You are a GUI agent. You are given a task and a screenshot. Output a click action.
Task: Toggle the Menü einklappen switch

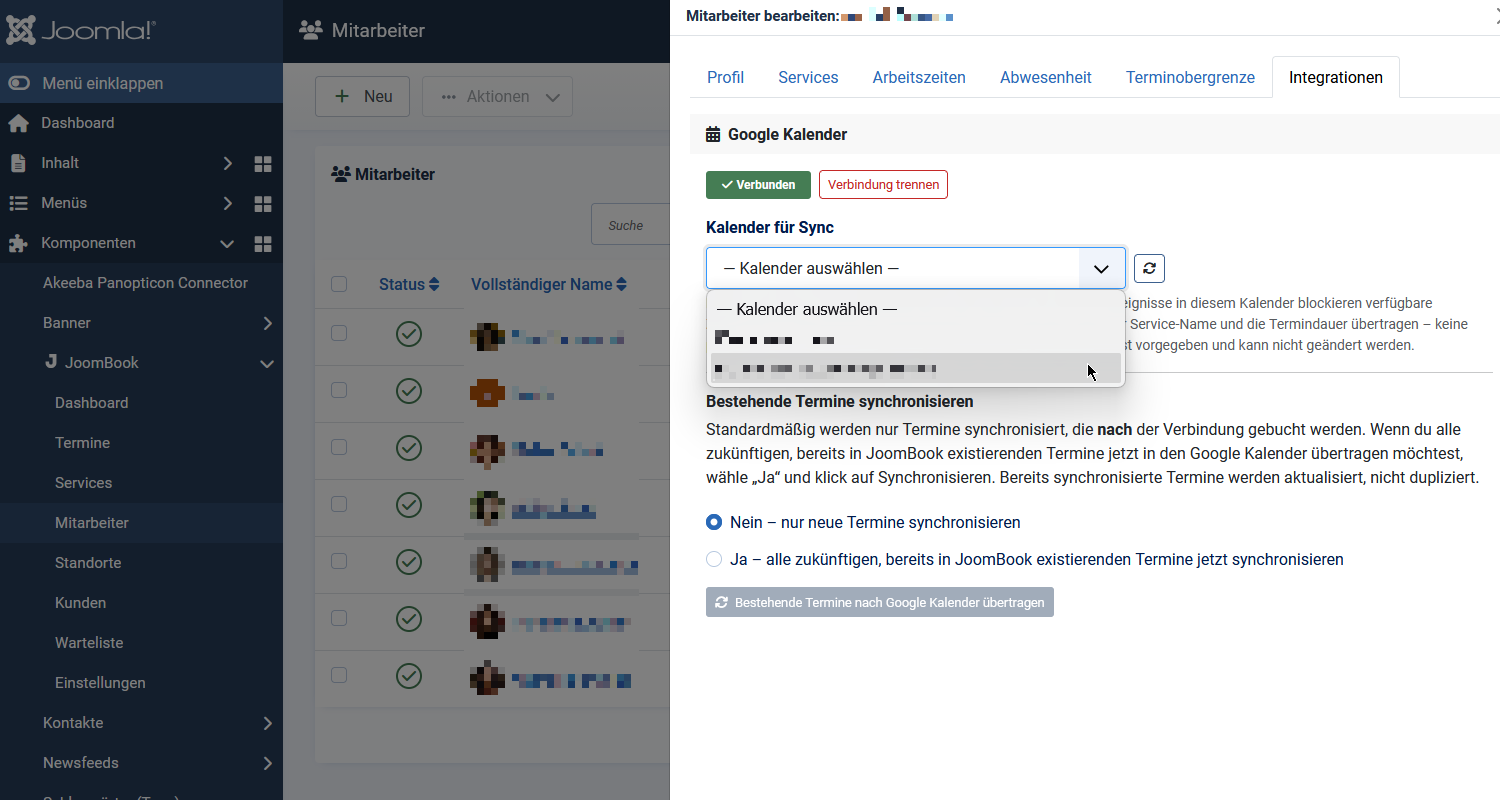coord(19,83)
